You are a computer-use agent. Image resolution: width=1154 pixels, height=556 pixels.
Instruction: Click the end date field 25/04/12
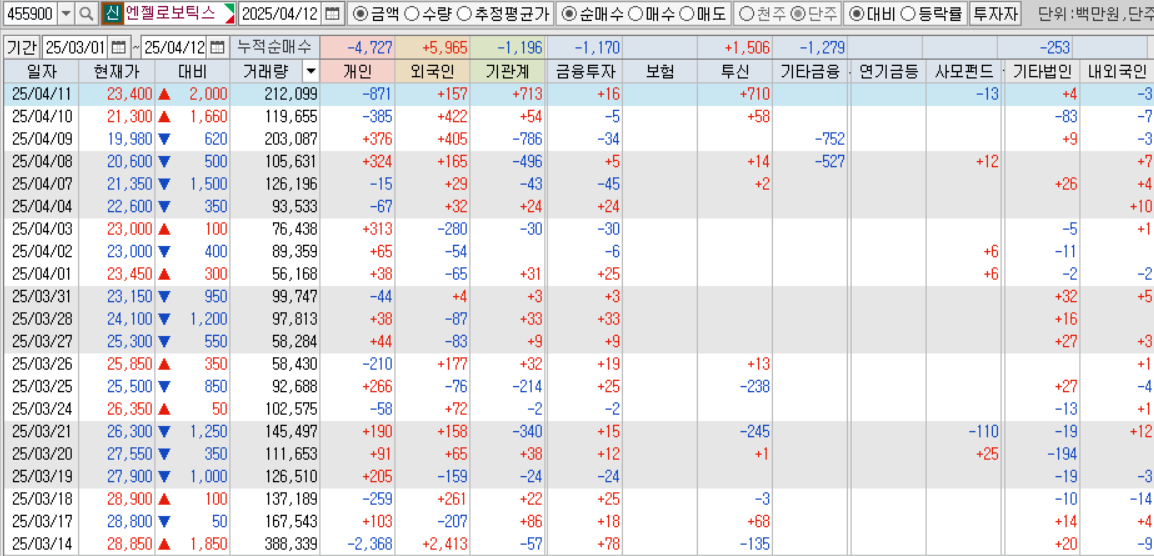coord(174,49)
